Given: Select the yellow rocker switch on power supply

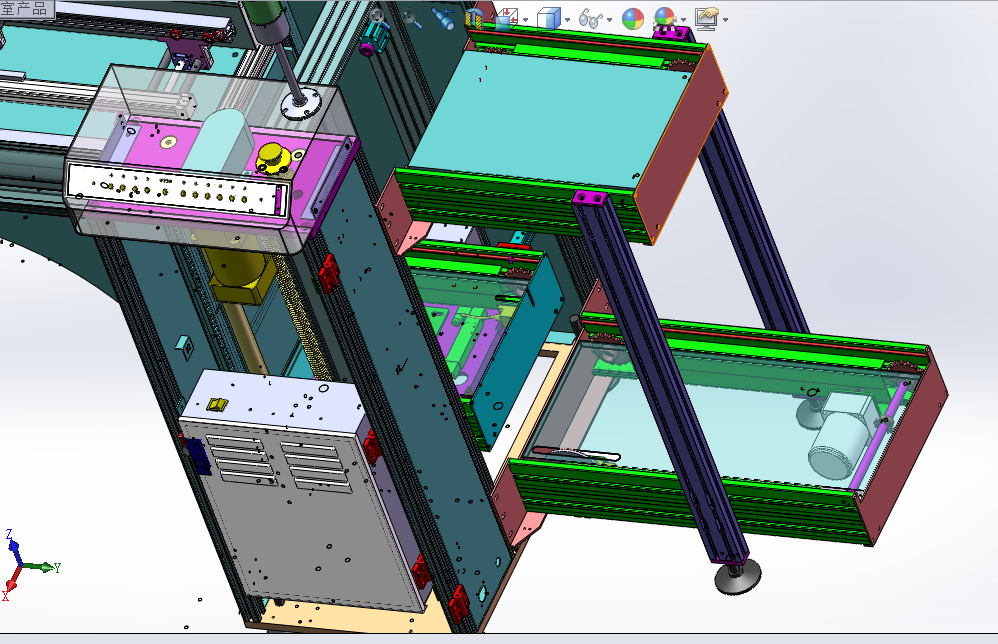Looking at the screenshot, I should (x=218, y=404).
